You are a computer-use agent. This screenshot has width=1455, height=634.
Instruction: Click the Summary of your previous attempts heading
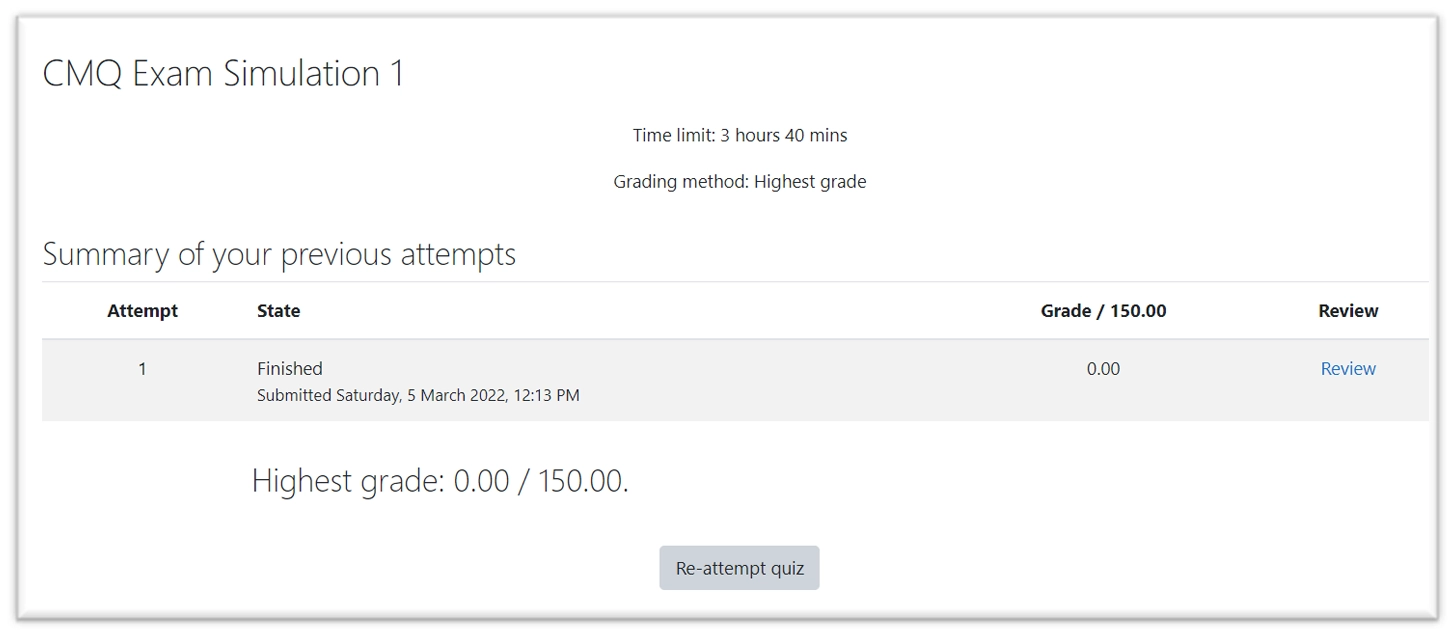[x=279, y=254]
